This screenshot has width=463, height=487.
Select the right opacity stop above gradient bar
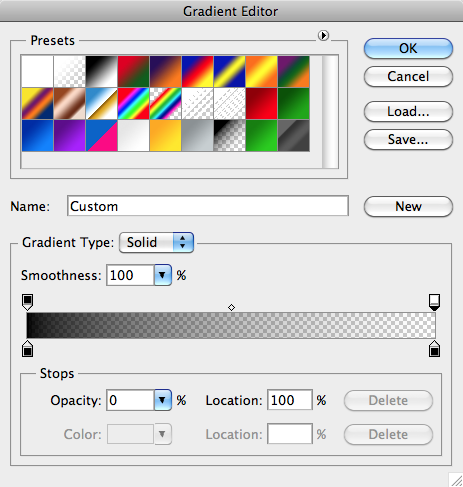point(434,302)
